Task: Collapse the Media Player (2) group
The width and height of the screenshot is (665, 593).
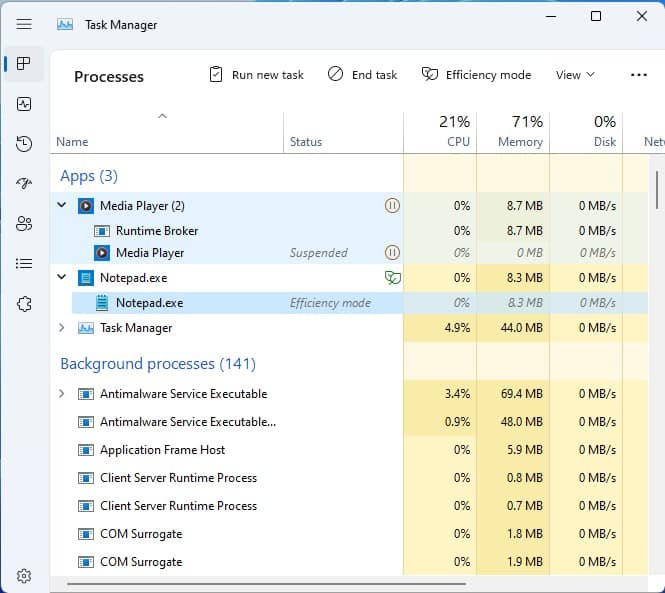Action: 61,205
